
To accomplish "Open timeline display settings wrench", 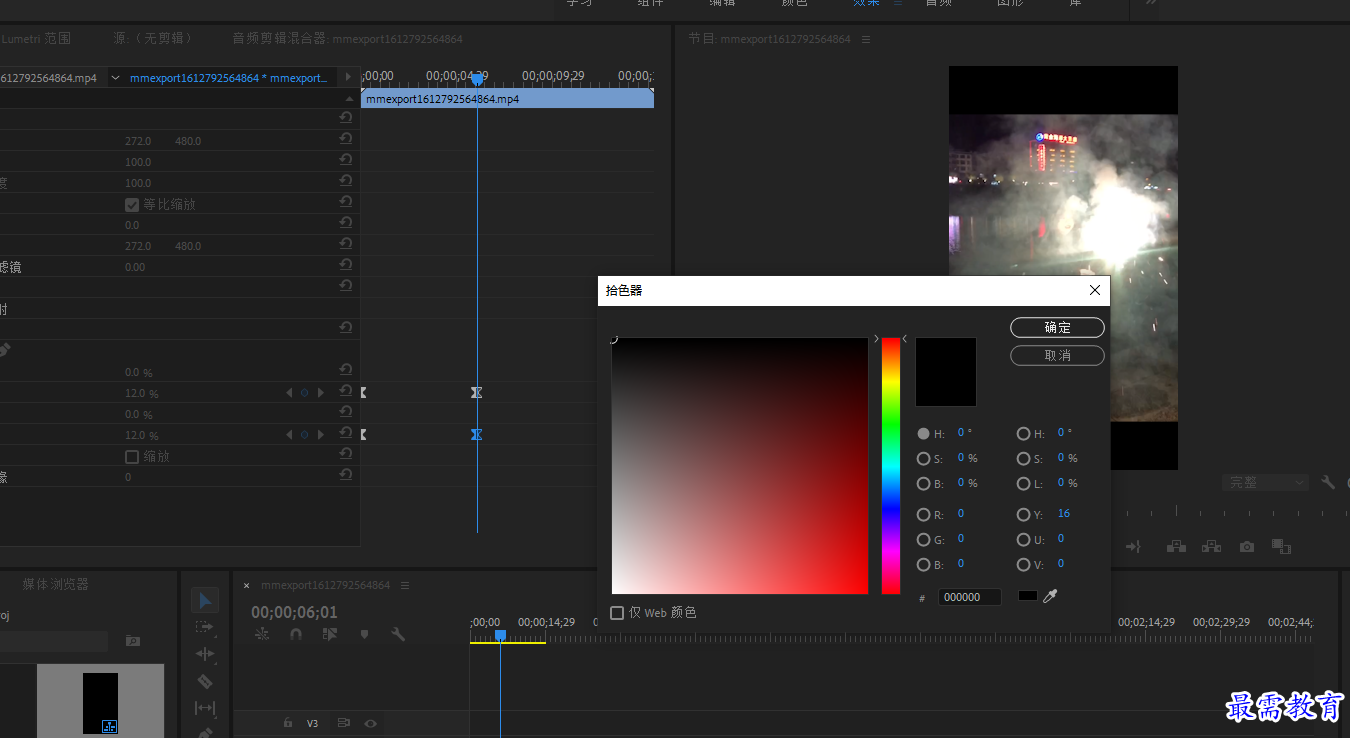I will coord(398,634).
